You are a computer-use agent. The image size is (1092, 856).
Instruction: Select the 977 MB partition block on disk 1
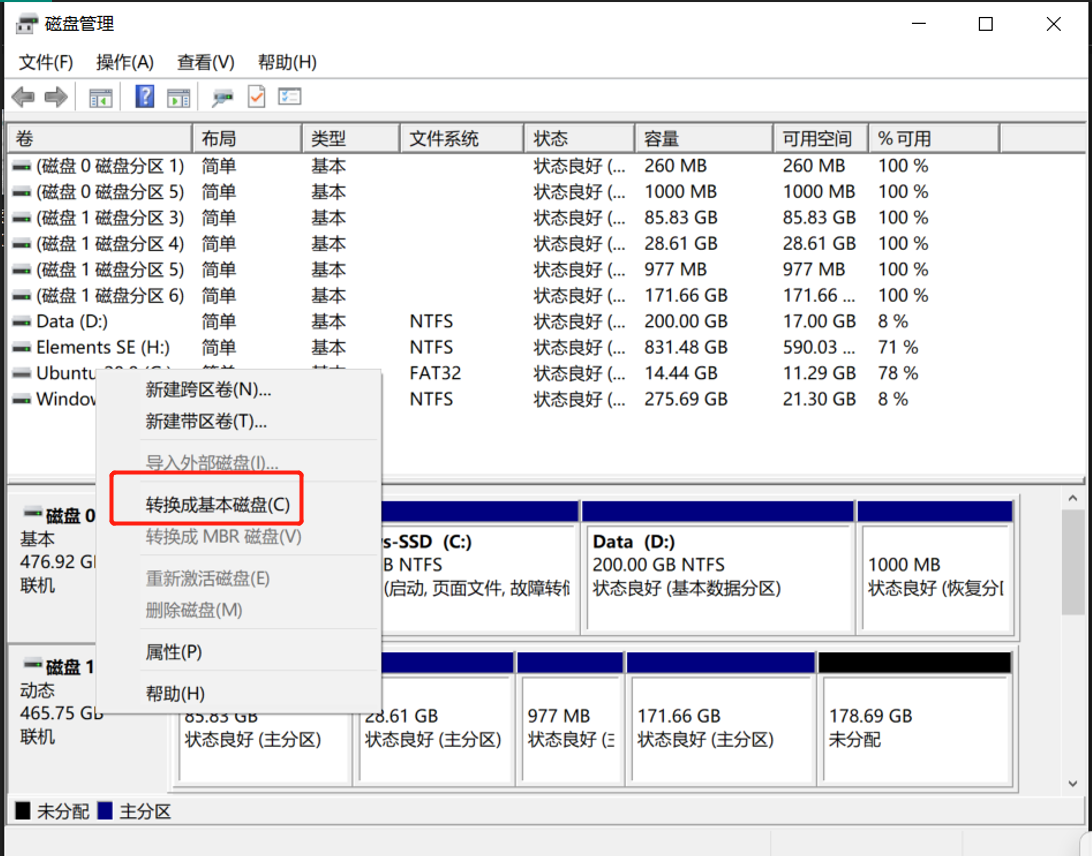pyautogui.click(x=570, y=719)
